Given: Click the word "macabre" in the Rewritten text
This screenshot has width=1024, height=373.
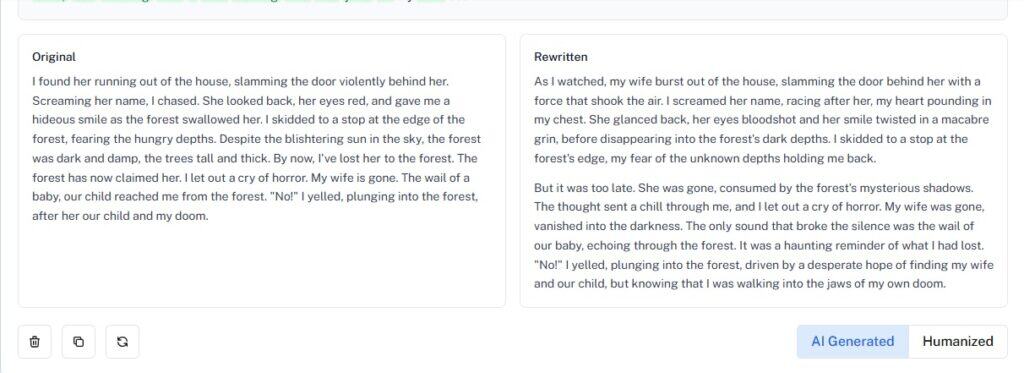Looking at the screenshot, I should pyautogui.click(x=969, y=120).
